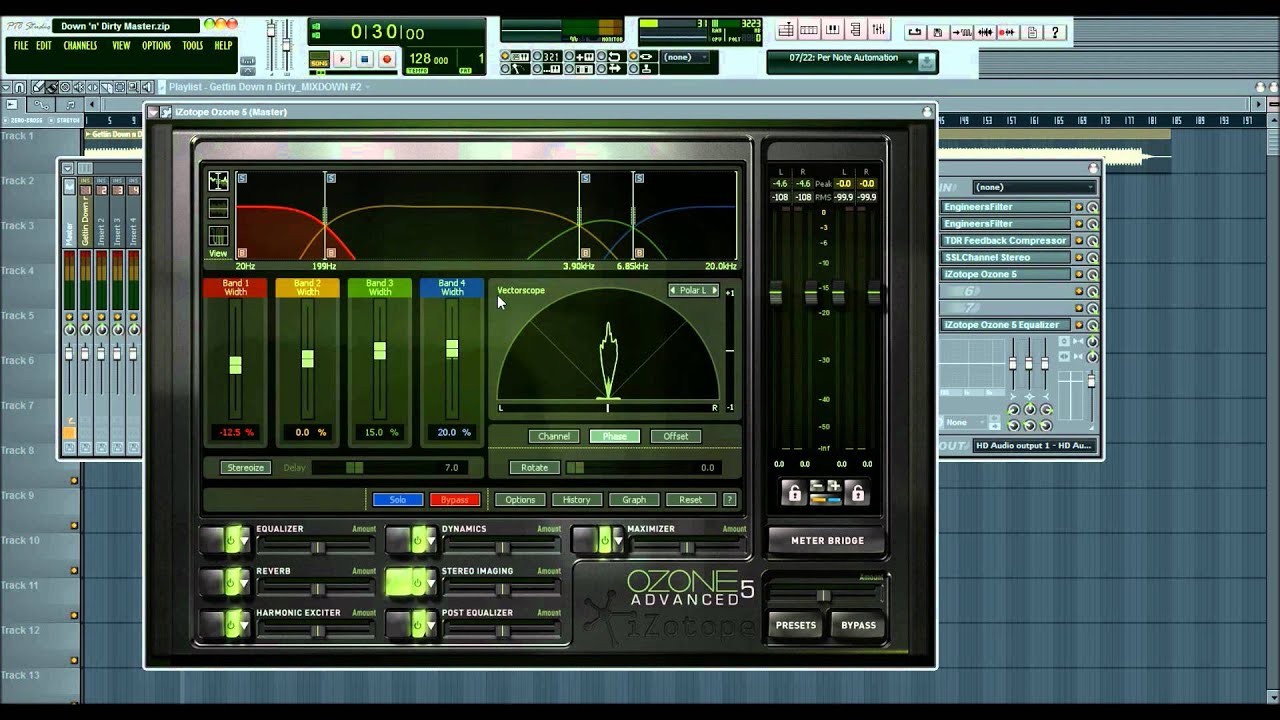Image resolution: width=1280 pixels, height=720 pixels.
Task: Enable the Stereoize button
Action: pos(246,467)
